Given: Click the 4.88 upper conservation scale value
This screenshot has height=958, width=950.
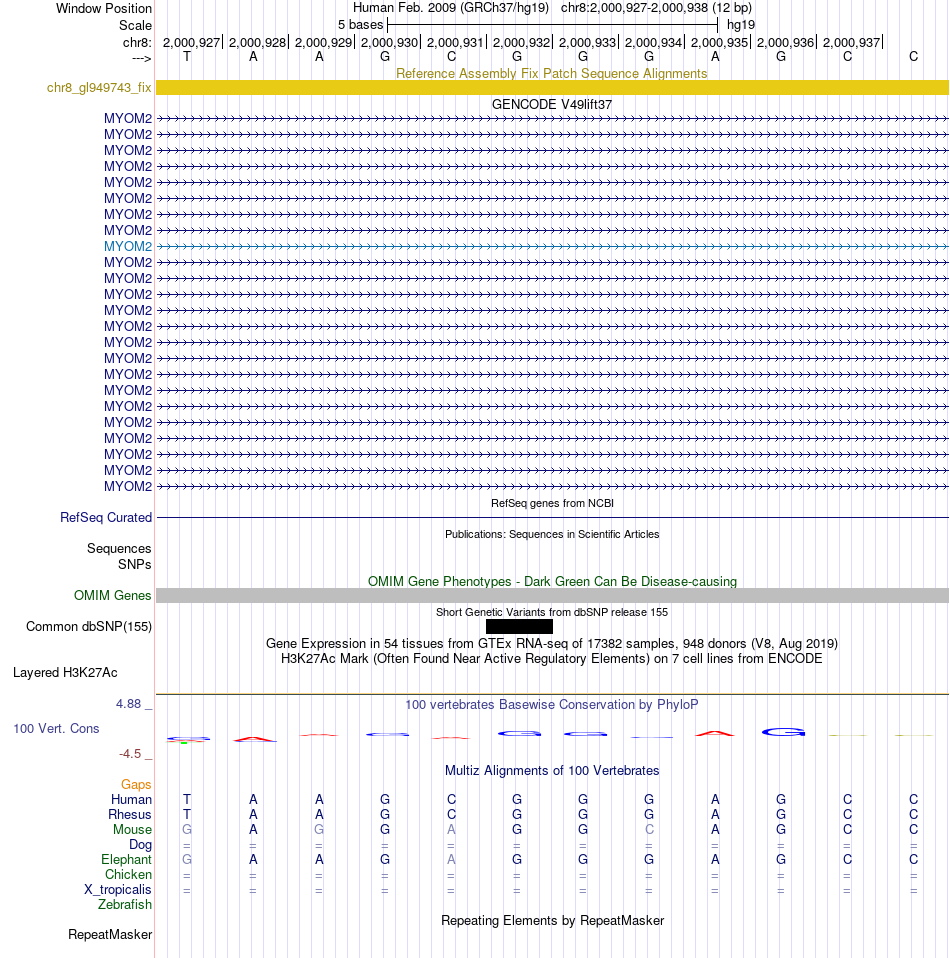Looking at the screenshot, I should click(x=129, y=704).
